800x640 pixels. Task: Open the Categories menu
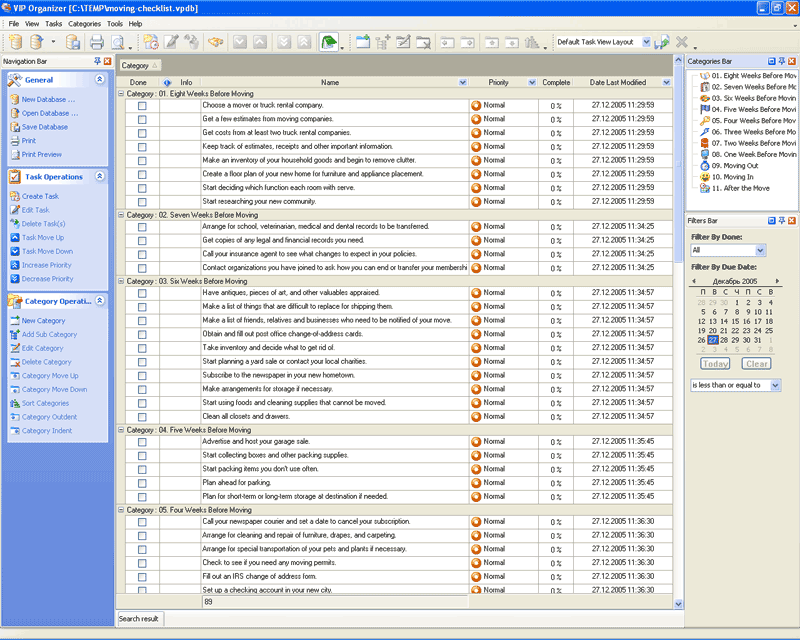tap(84, 23)
